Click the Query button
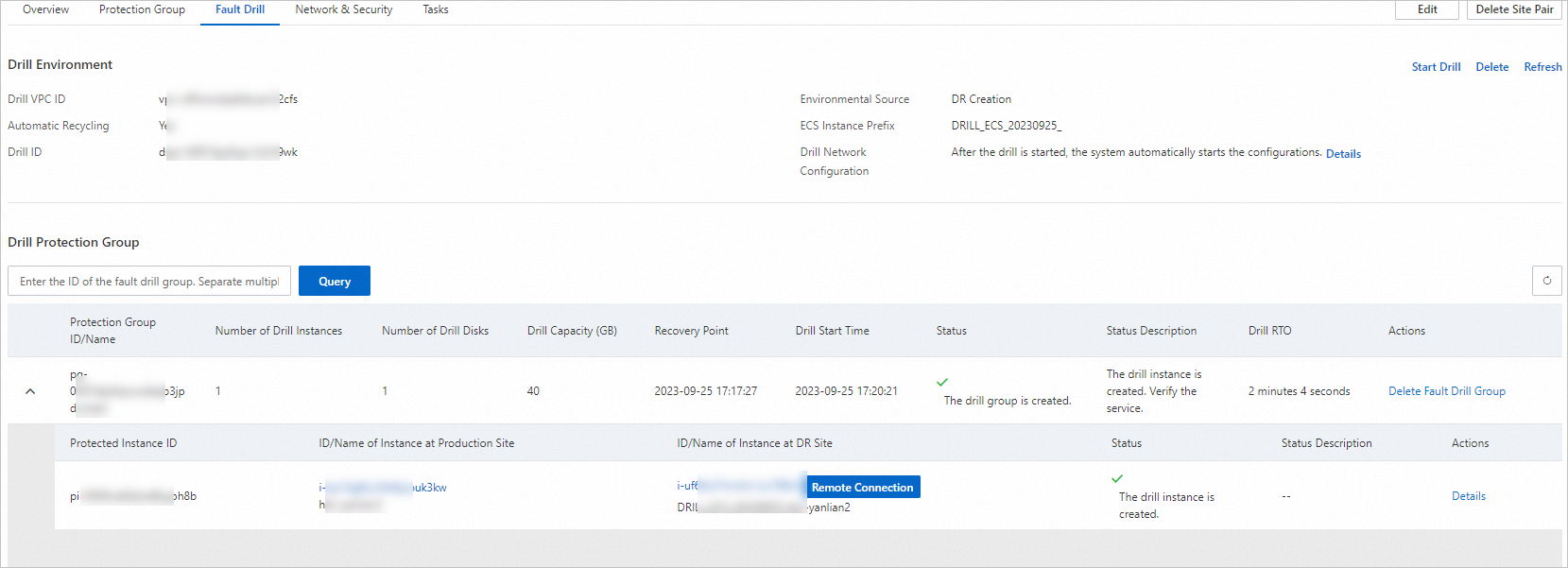This screenshot has width=1568, height=568. pos(335,282)
